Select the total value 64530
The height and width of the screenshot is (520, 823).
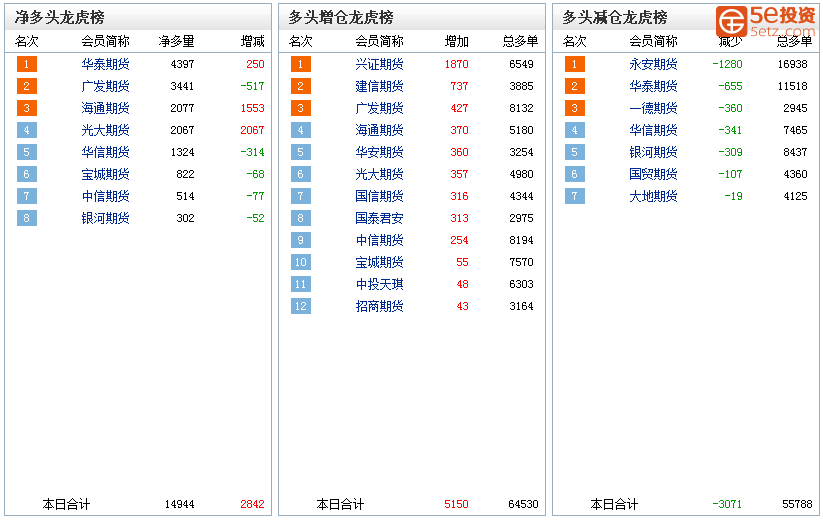tap(523, 504)
